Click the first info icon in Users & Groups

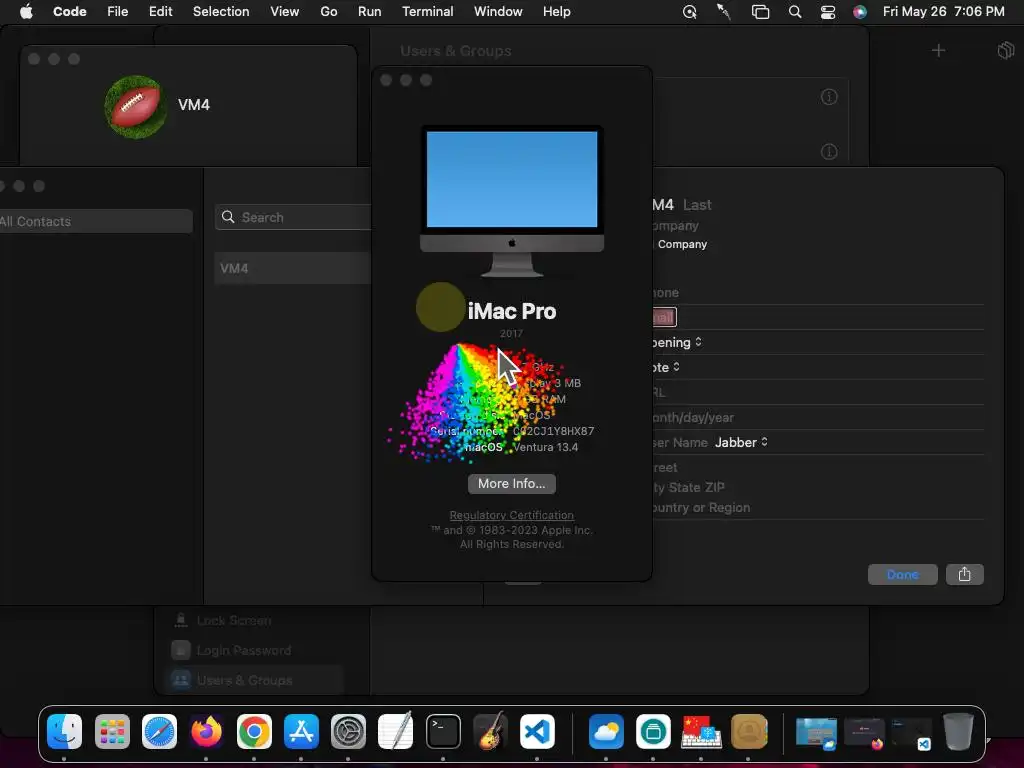(829, 97)
